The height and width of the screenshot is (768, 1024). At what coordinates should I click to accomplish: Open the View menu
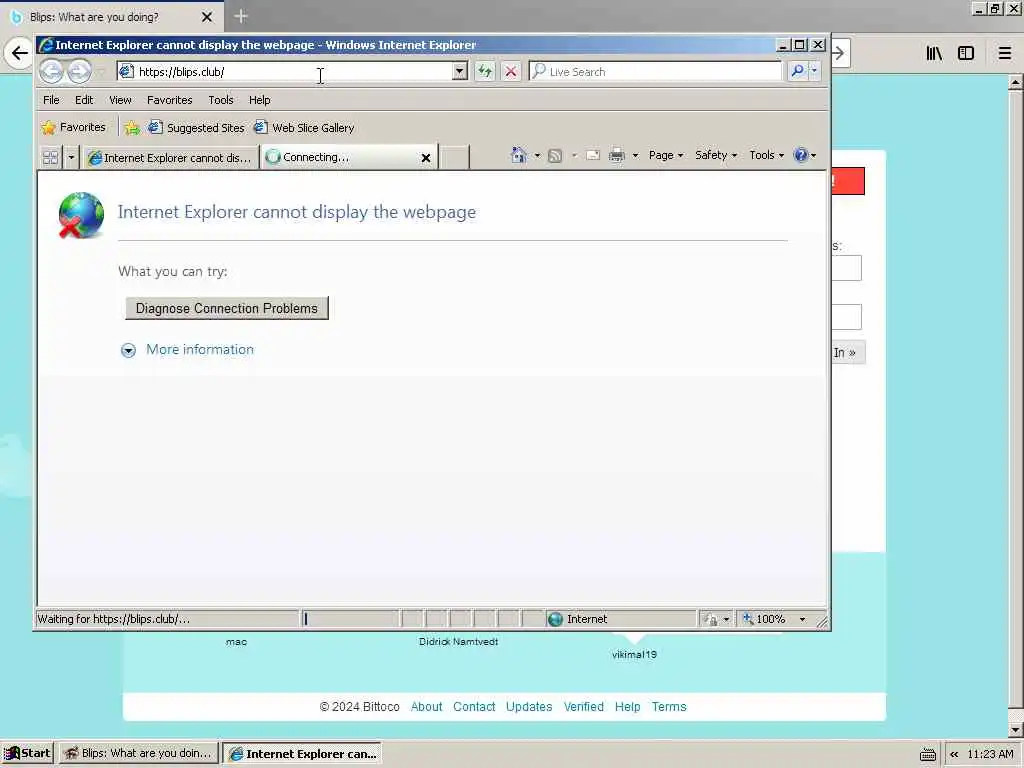click(120, 100)
